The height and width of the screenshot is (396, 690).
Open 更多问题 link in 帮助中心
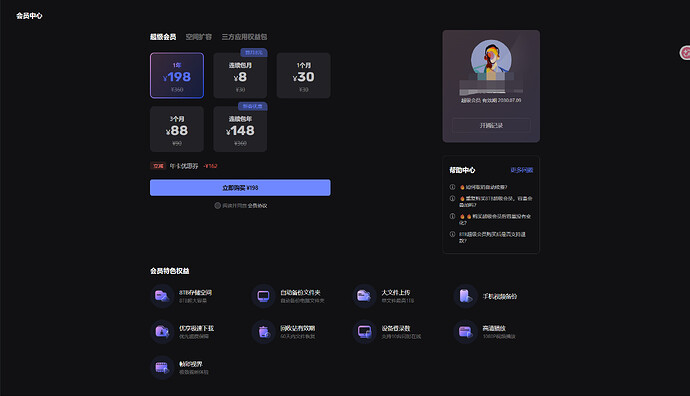522,170
